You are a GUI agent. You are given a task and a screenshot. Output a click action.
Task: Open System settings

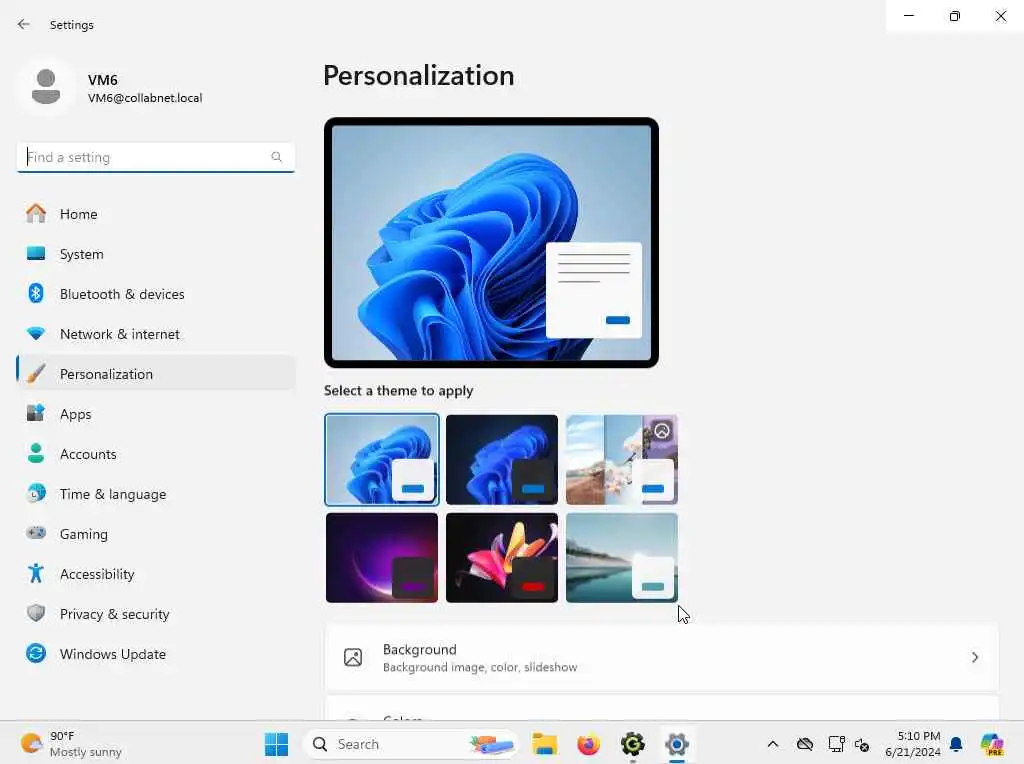click(x=156, y=253)
